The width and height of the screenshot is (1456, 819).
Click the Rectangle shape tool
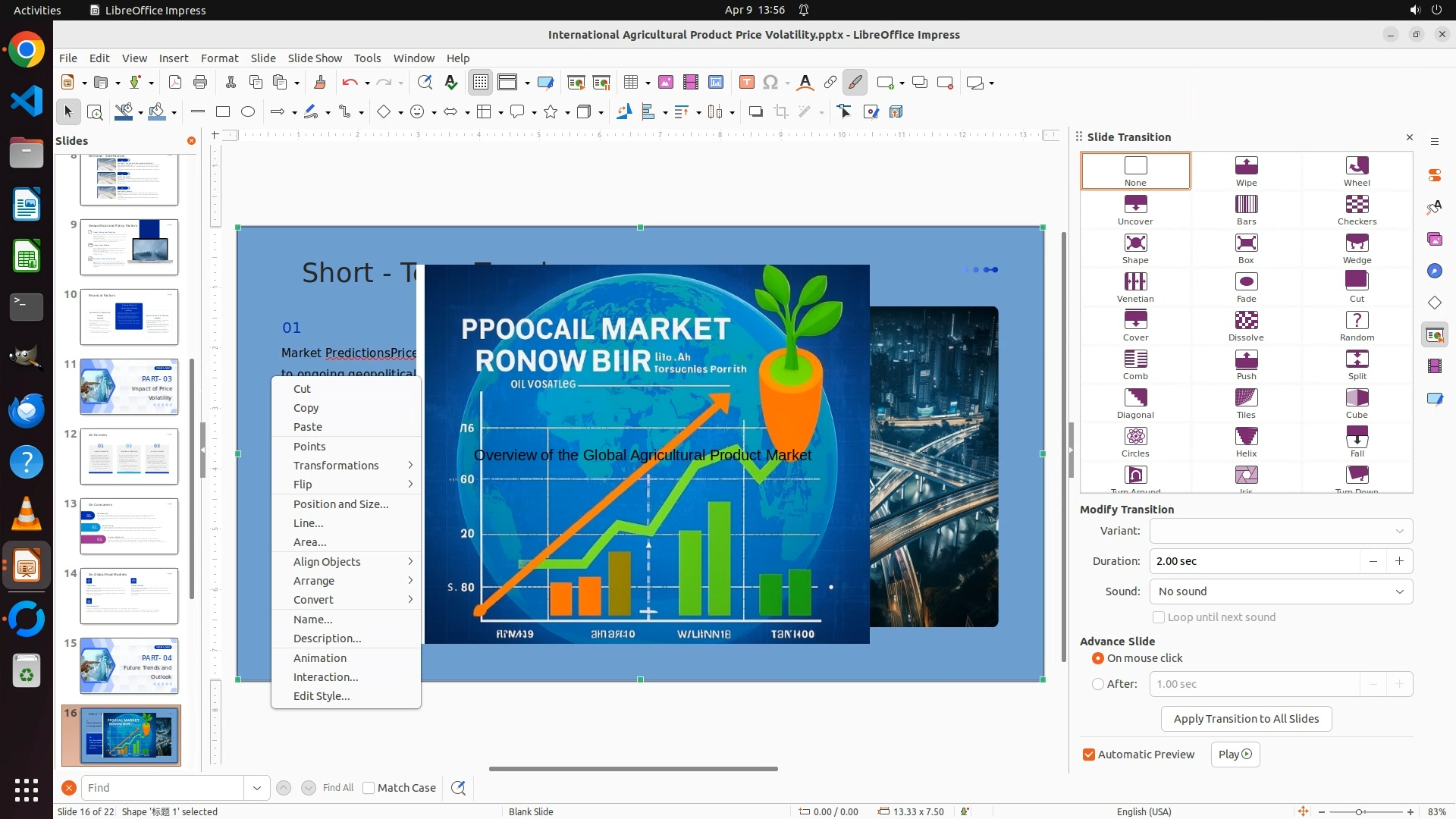point(223,112)
